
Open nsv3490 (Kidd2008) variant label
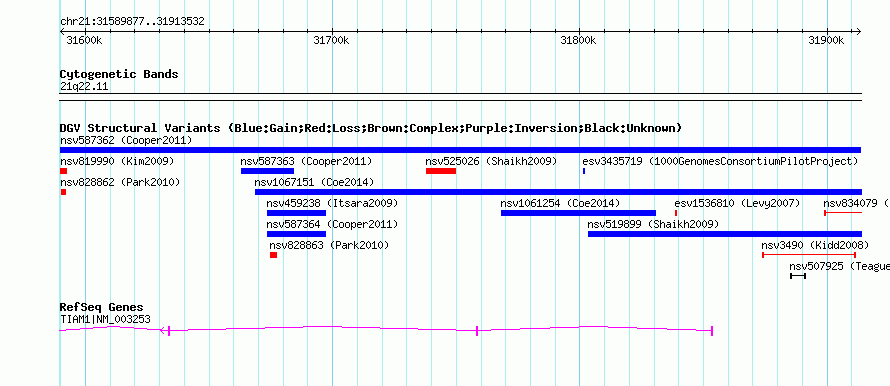point(815,245)
